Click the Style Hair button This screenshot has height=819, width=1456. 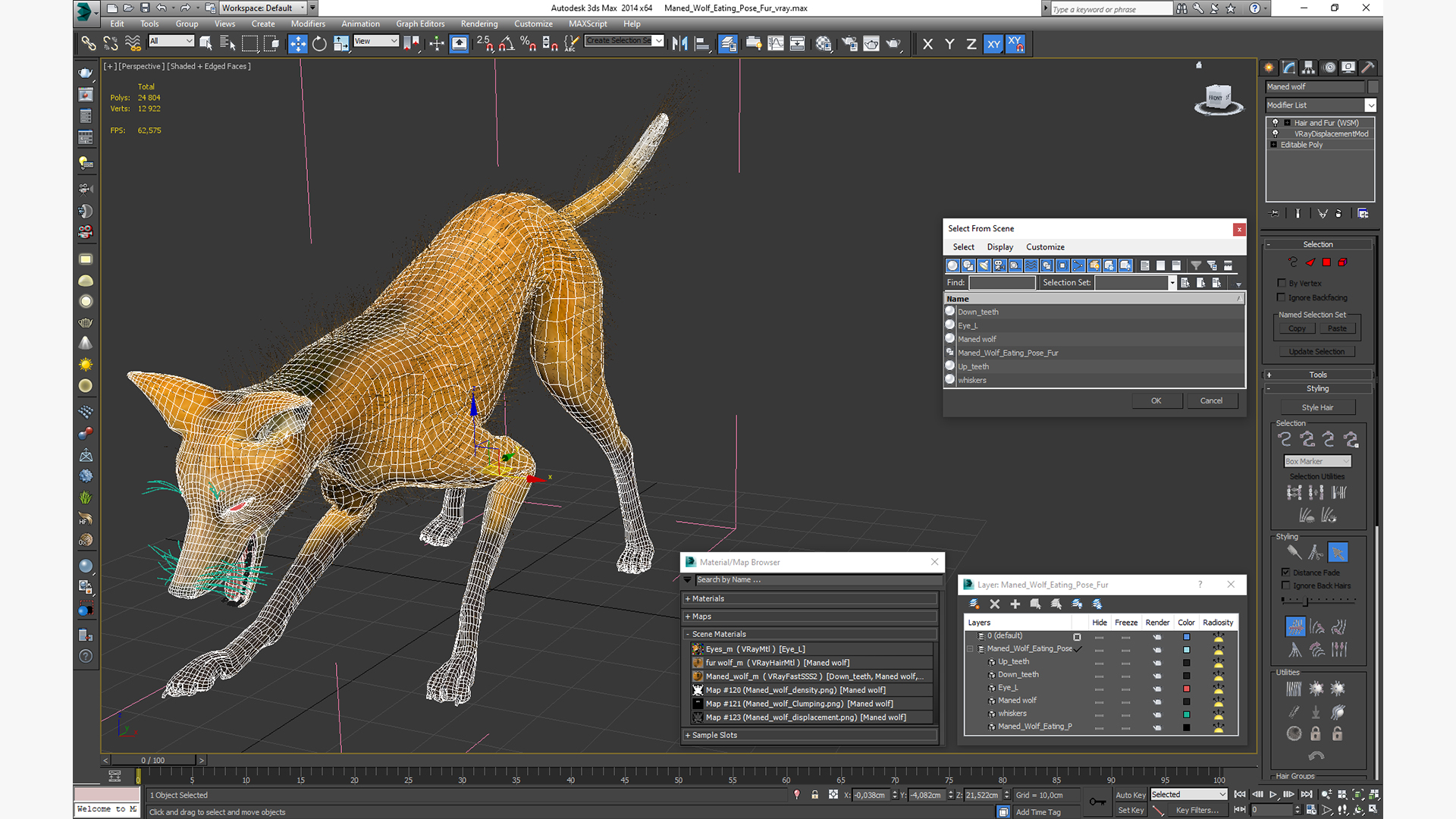pyautogui.click(x=1317, y=407)
